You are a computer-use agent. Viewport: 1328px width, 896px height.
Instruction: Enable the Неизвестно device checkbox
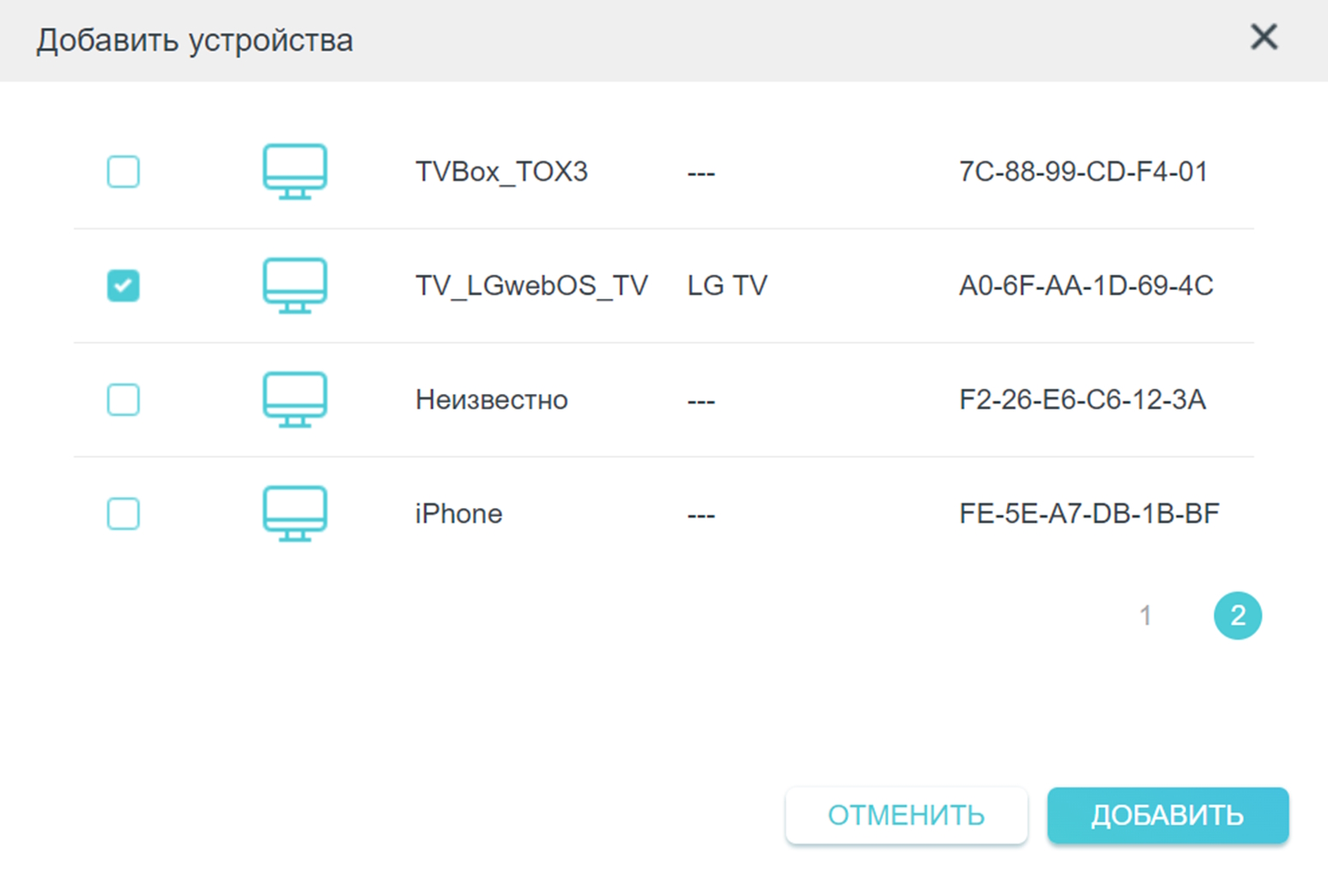(x=124, y=400)
